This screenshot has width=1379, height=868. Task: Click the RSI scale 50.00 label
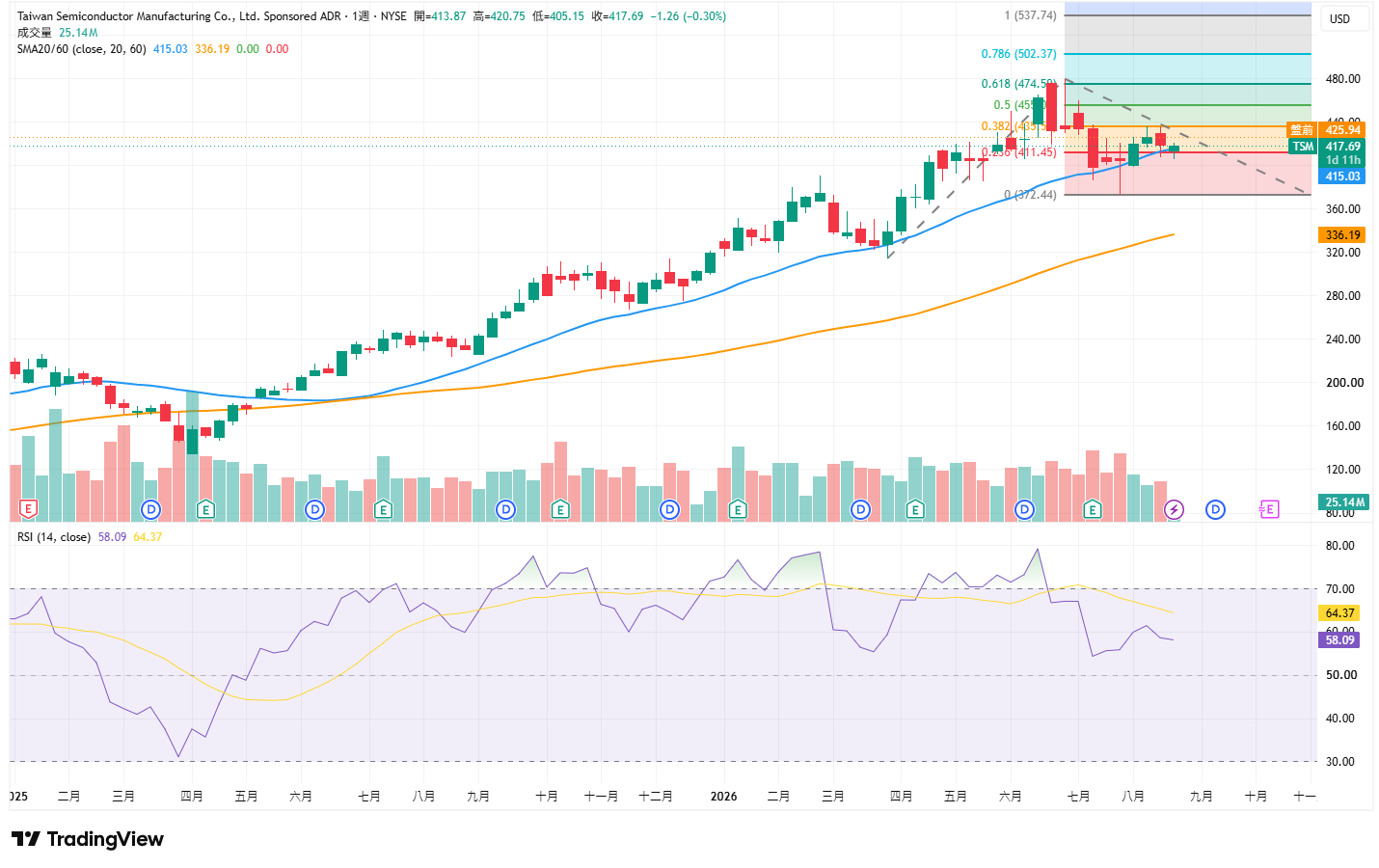click(1340, 675)
